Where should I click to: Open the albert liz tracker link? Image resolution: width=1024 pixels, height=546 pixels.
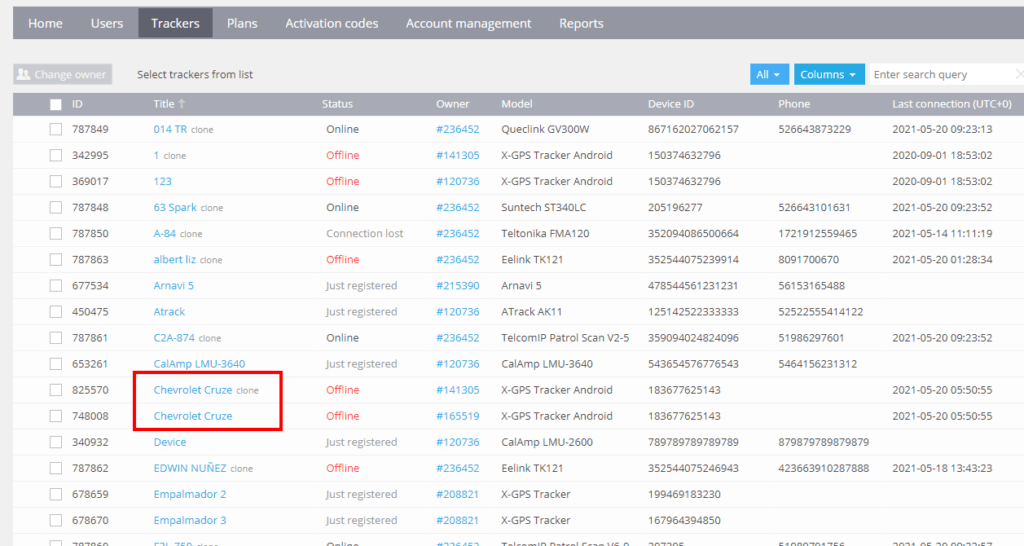tap(174, 260)
